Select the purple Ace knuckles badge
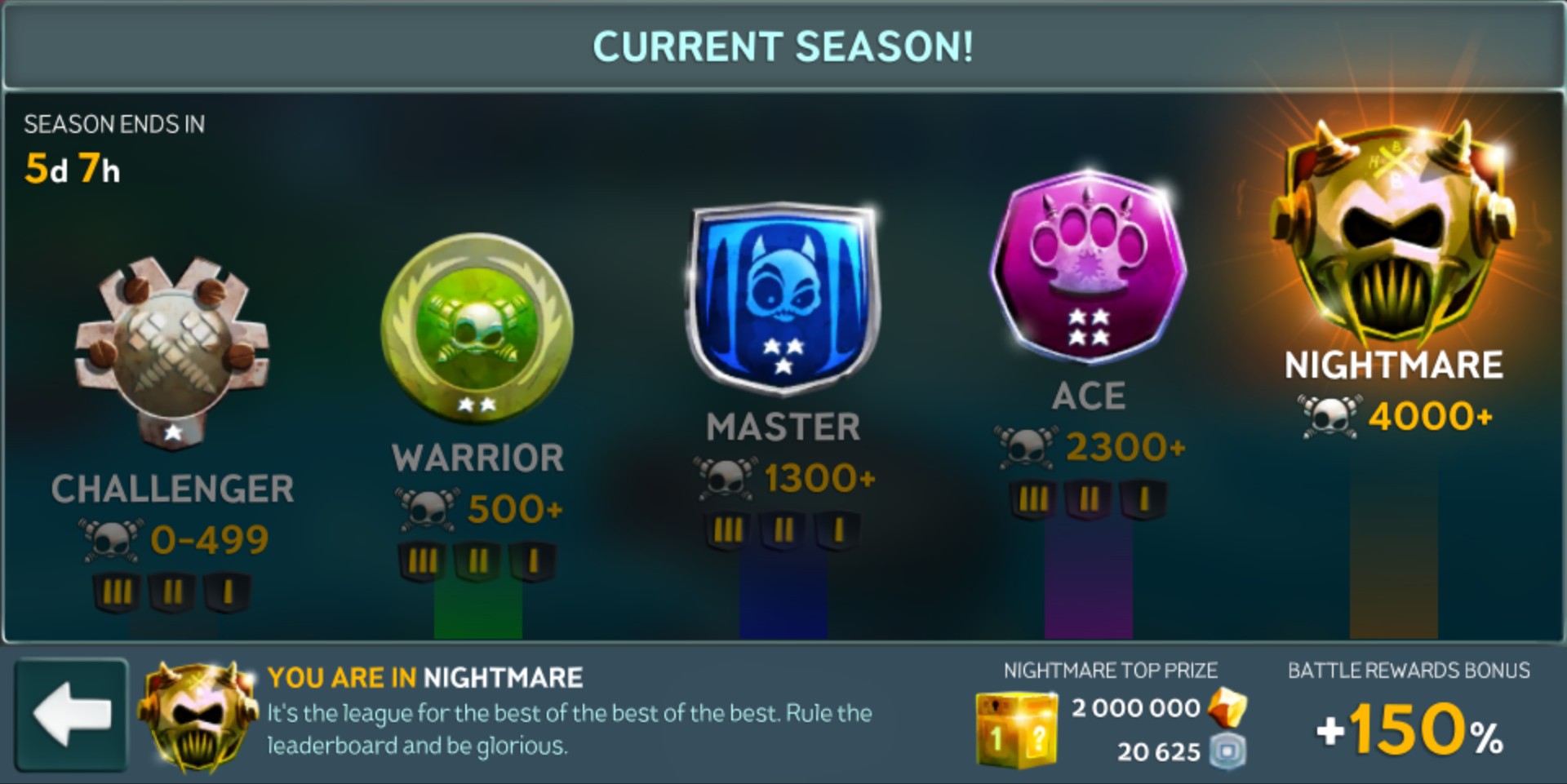 click(1088, 267)
